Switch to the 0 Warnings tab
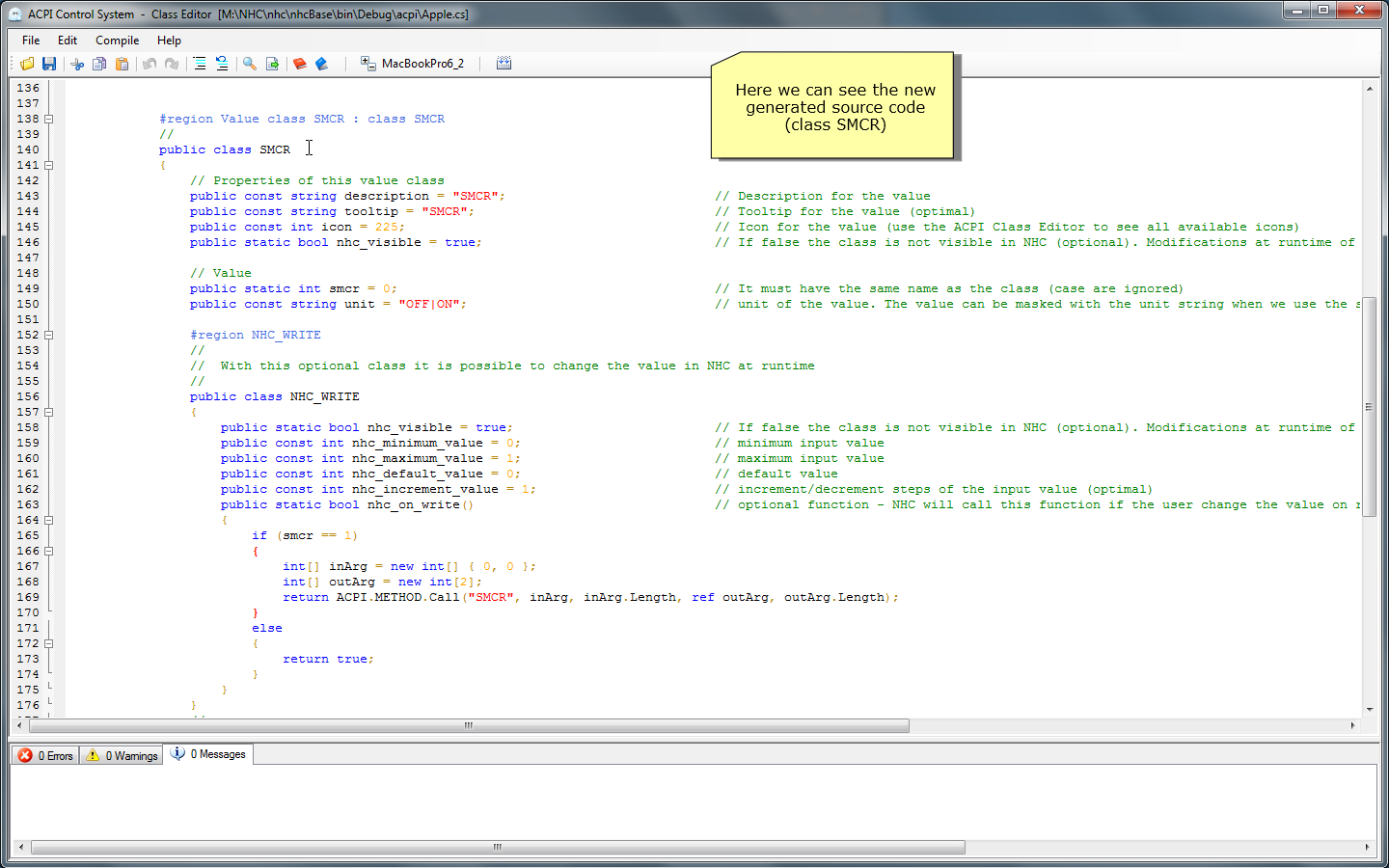 point(122,755)
